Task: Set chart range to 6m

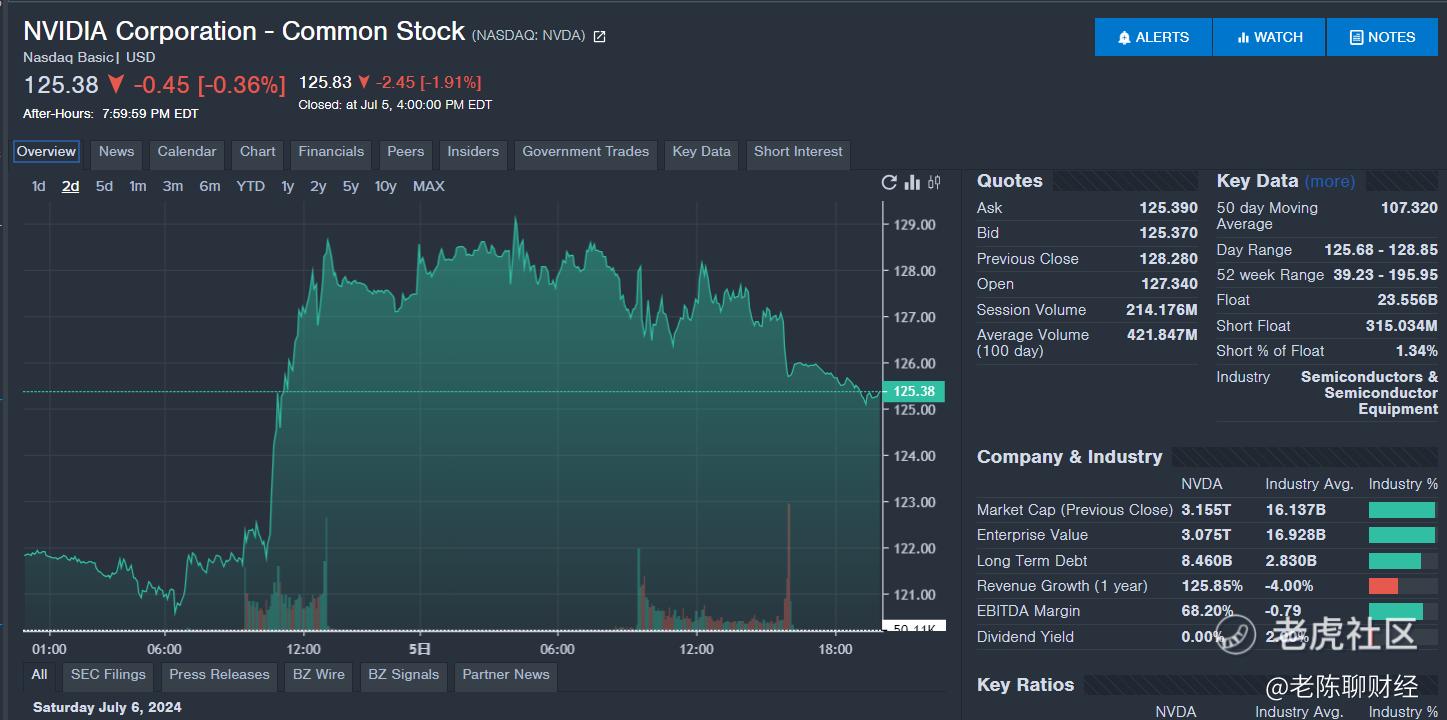Action: [x=210, y=186]
